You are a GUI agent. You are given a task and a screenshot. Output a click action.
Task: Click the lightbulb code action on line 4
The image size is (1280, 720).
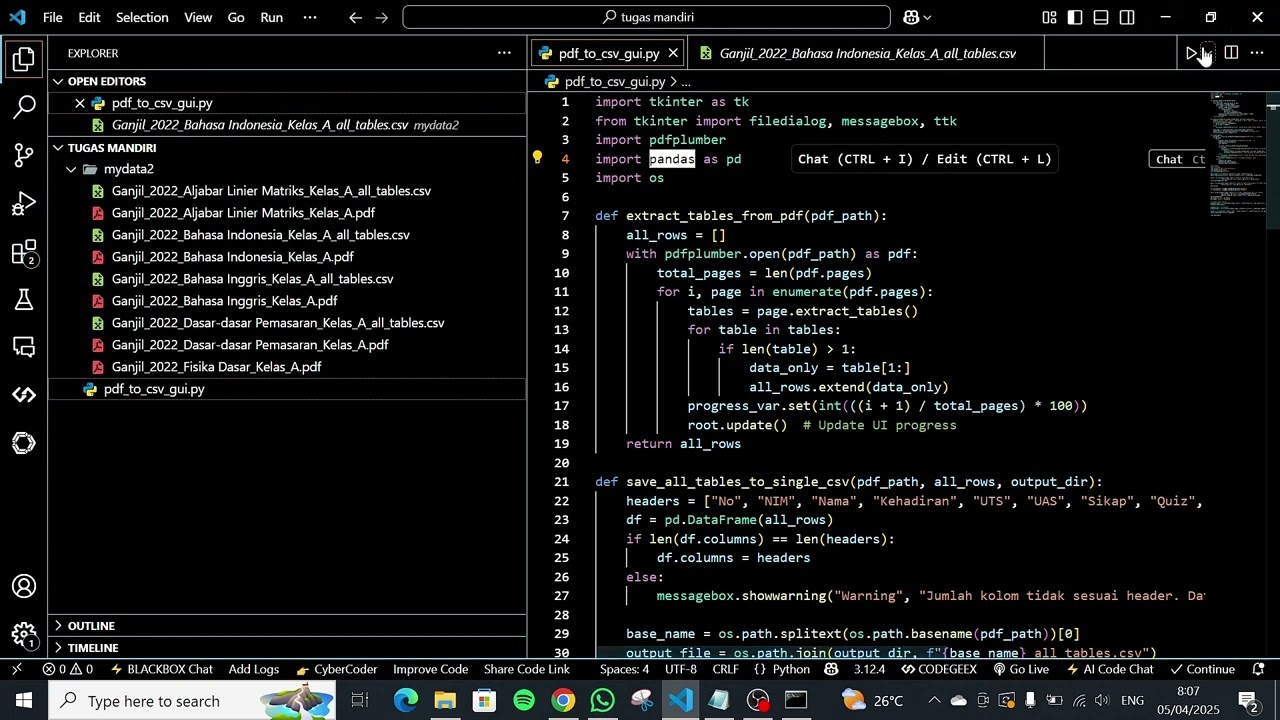[537, 158]
